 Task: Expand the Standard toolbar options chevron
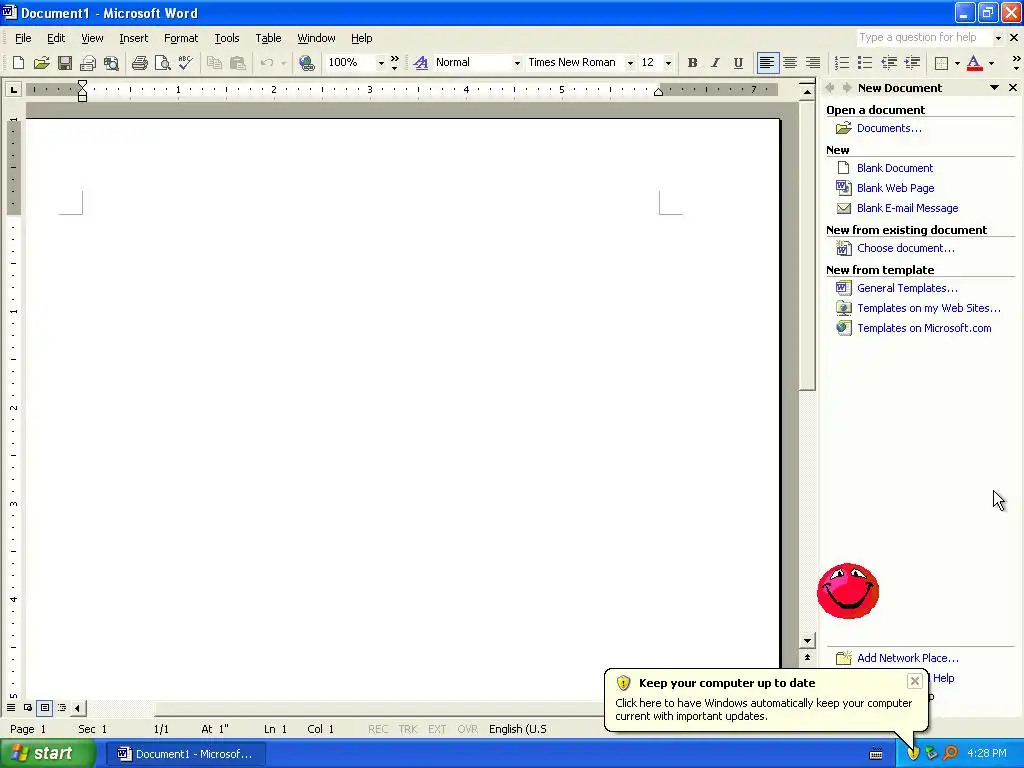(x=394, y=63)
